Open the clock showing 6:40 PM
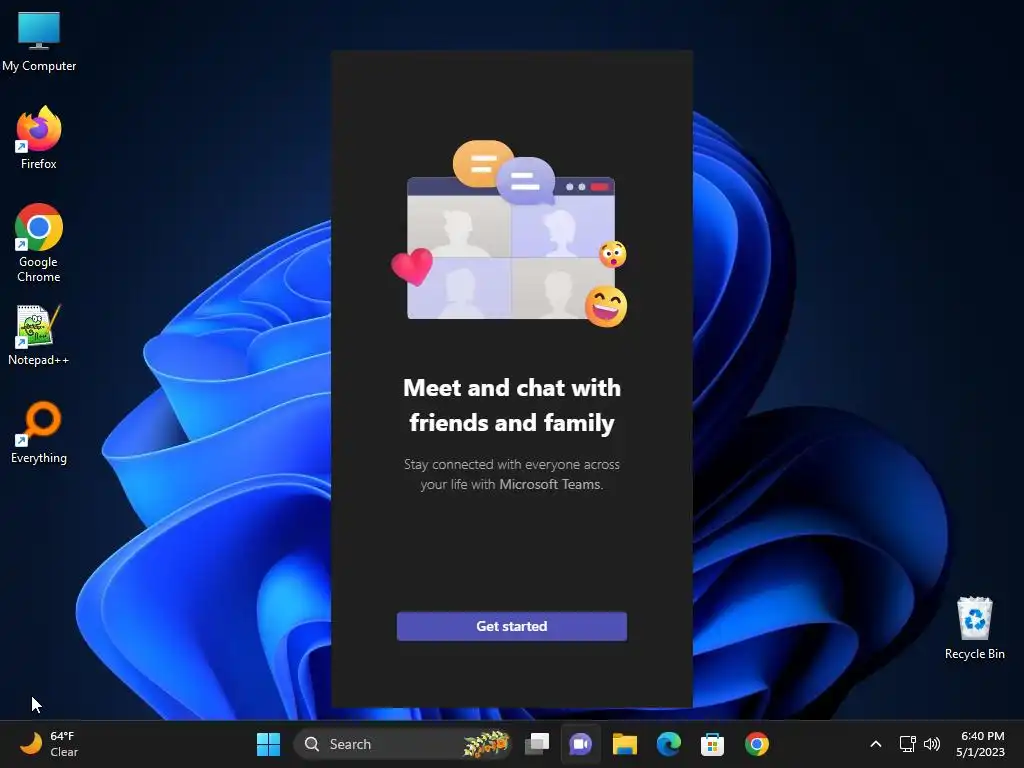This screenshot has width=1024, height=768. click(982, 744)
